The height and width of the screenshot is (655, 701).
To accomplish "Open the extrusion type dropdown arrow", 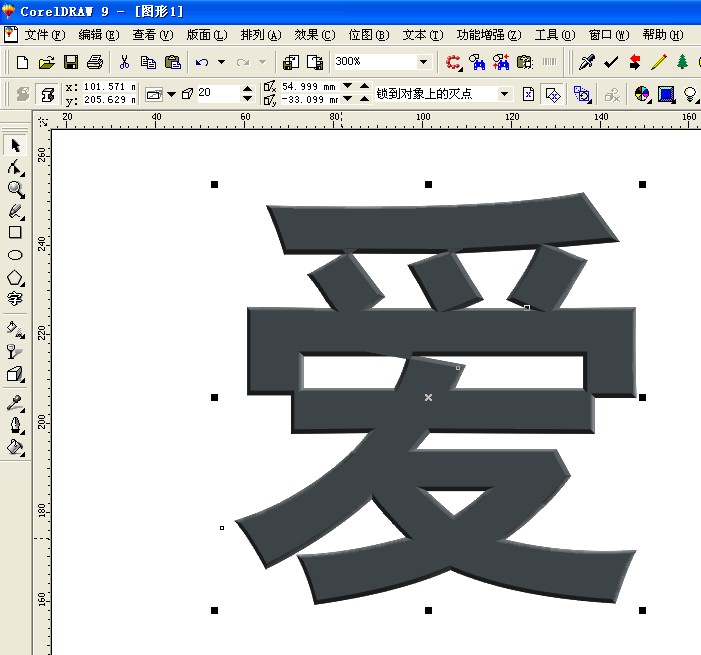I will (171, 94).
